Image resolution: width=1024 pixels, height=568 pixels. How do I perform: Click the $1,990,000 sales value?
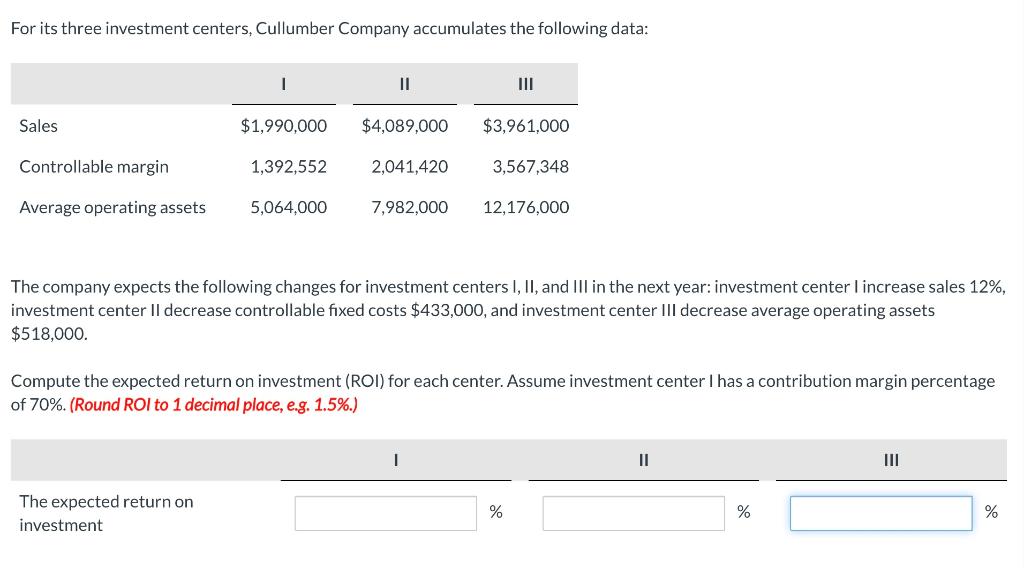pos(284,126)
